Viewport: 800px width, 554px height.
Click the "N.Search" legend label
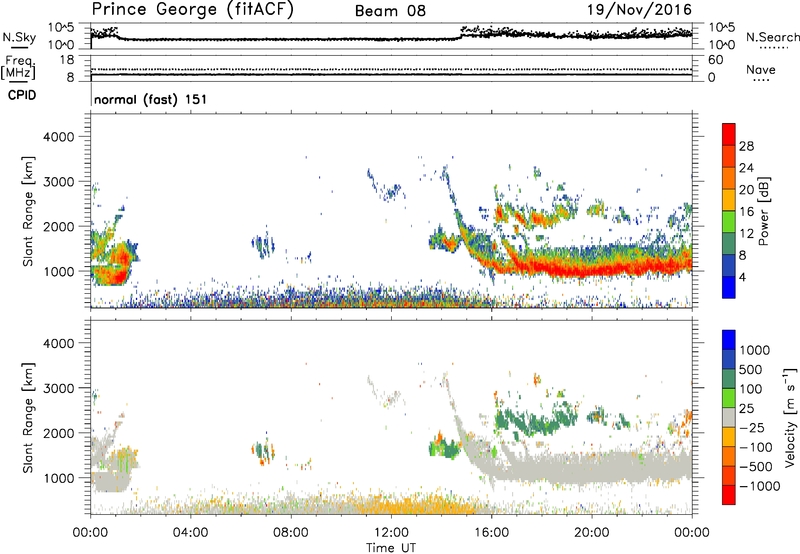773,37
